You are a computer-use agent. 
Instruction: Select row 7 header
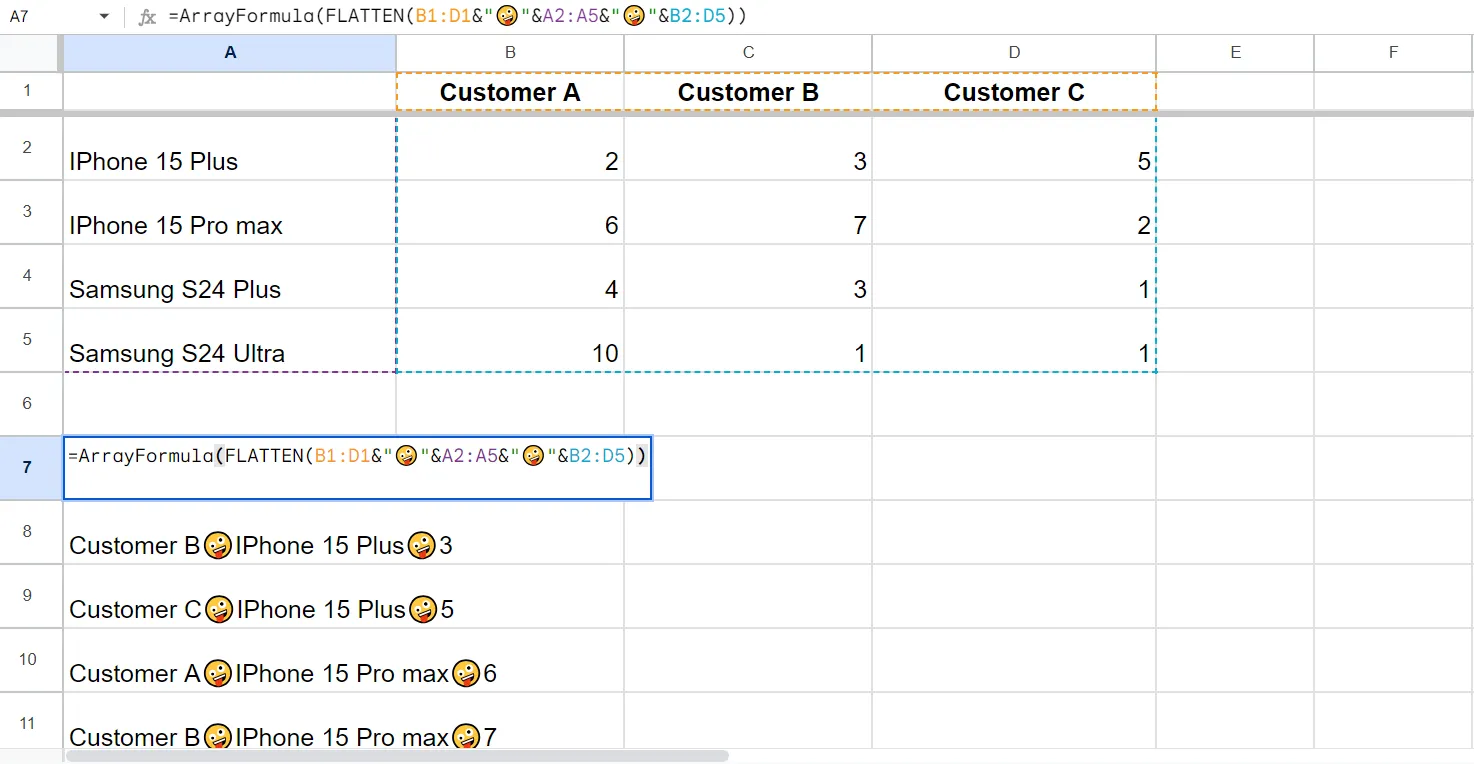pyautogui.click(x=28, y=468)
